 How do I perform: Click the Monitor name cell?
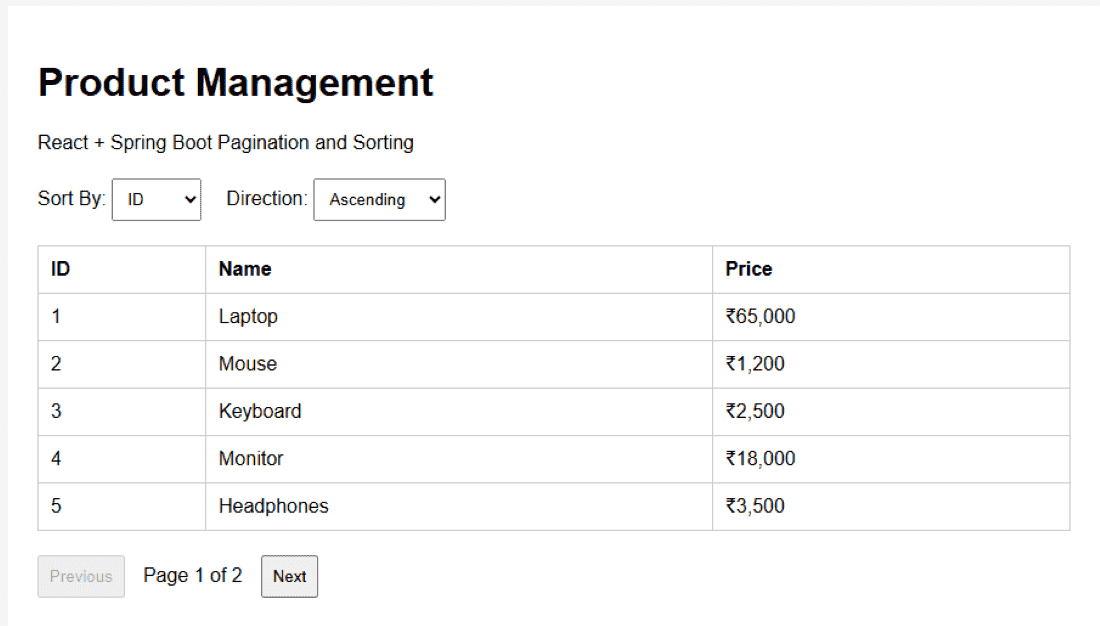pyautogui.click(x=459, y=459)
